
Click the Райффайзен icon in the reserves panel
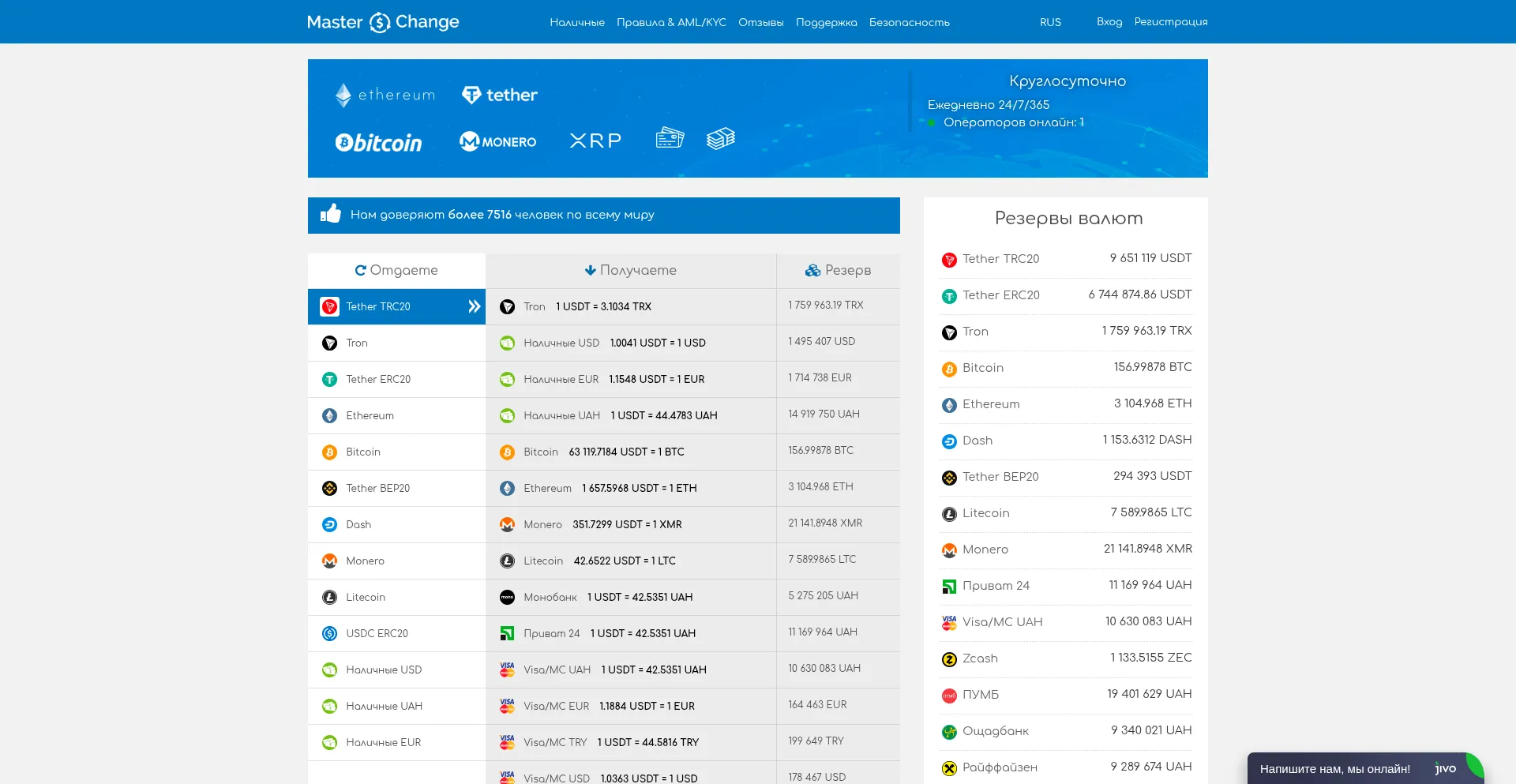949,768
